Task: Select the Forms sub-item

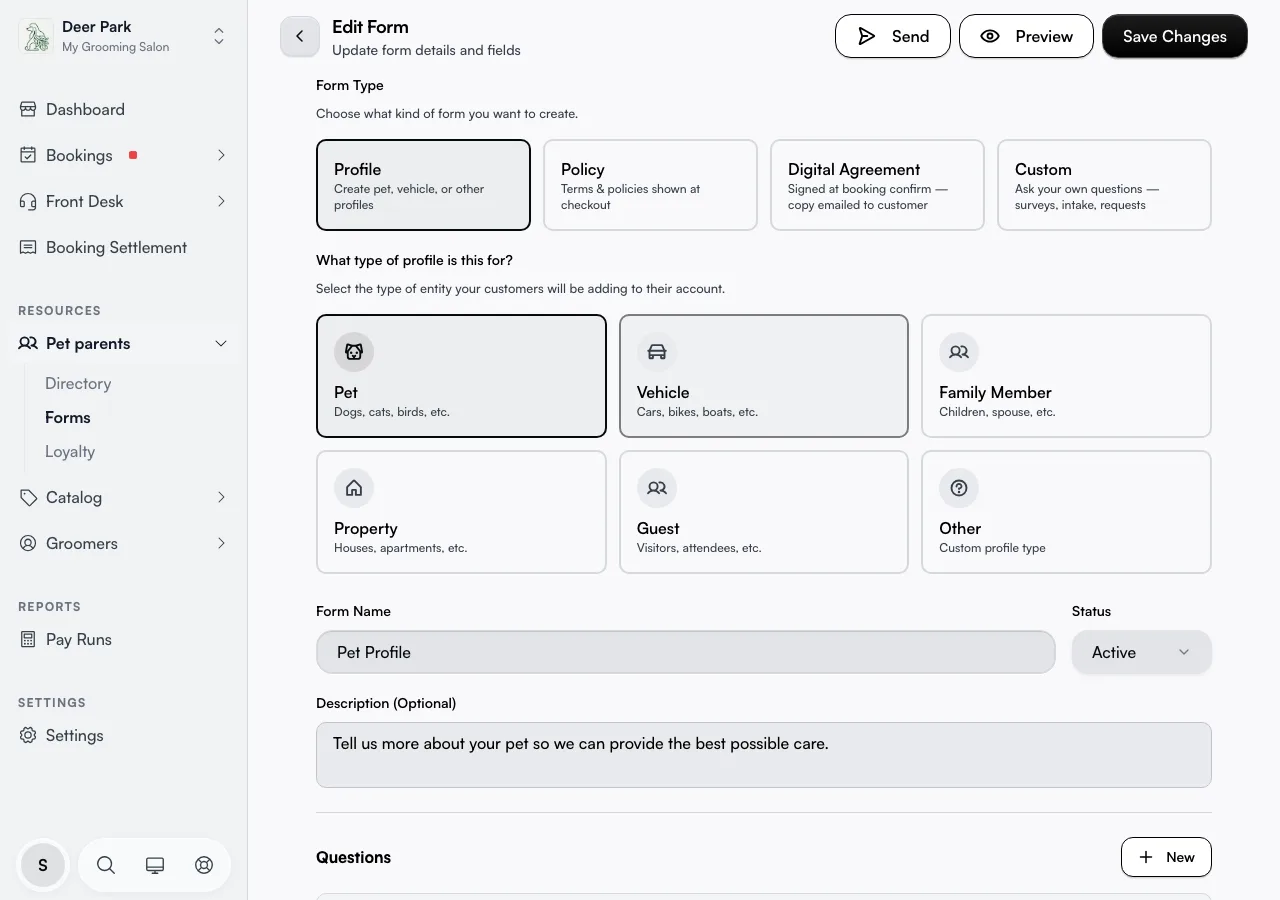Action: [68, 417]
